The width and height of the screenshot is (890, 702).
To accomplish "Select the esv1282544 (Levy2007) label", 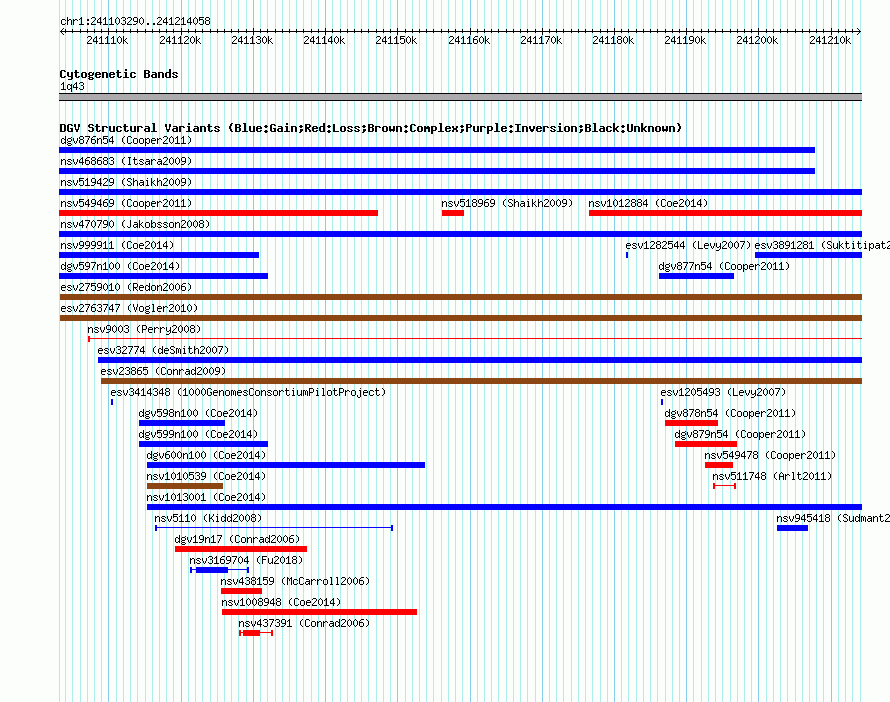I will pyautogui.click(x=688, y=245).
